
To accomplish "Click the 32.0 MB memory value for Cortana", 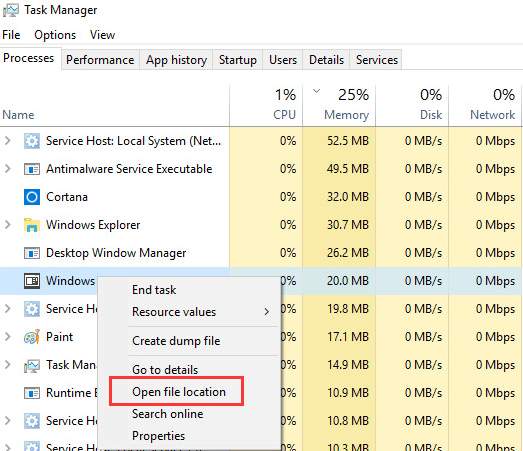I will (x=348, y=197).
